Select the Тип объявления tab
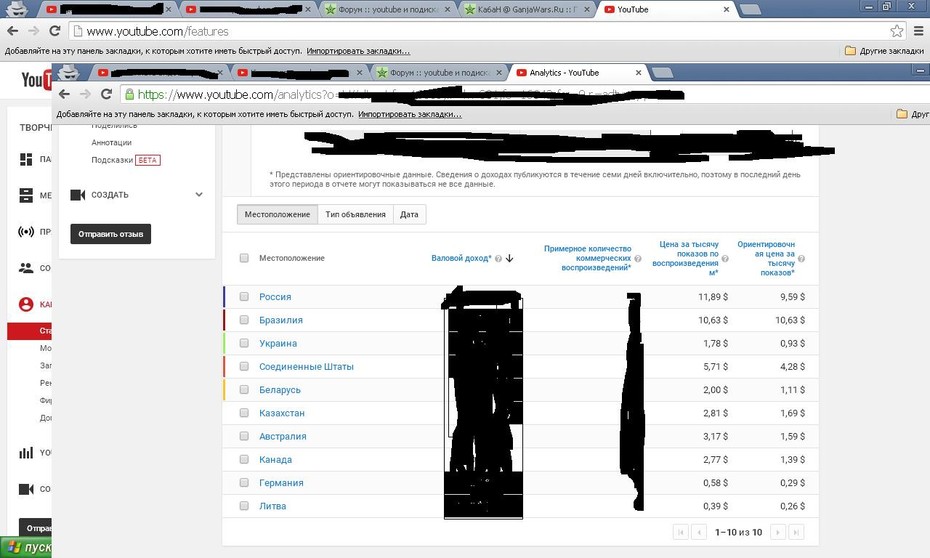The image size is (930, 558). [355, 215]
